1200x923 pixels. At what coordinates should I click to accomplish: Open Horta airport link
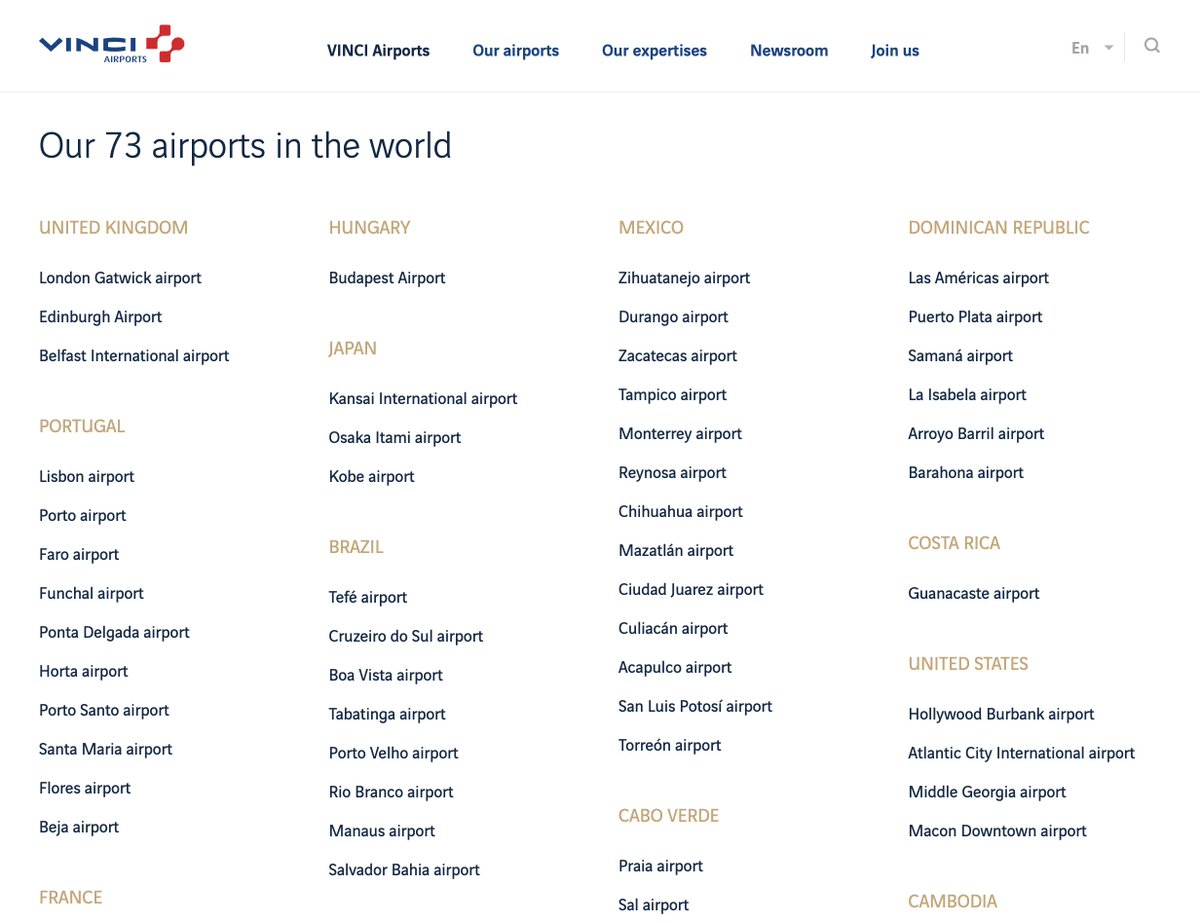click(x=83, y=672)
